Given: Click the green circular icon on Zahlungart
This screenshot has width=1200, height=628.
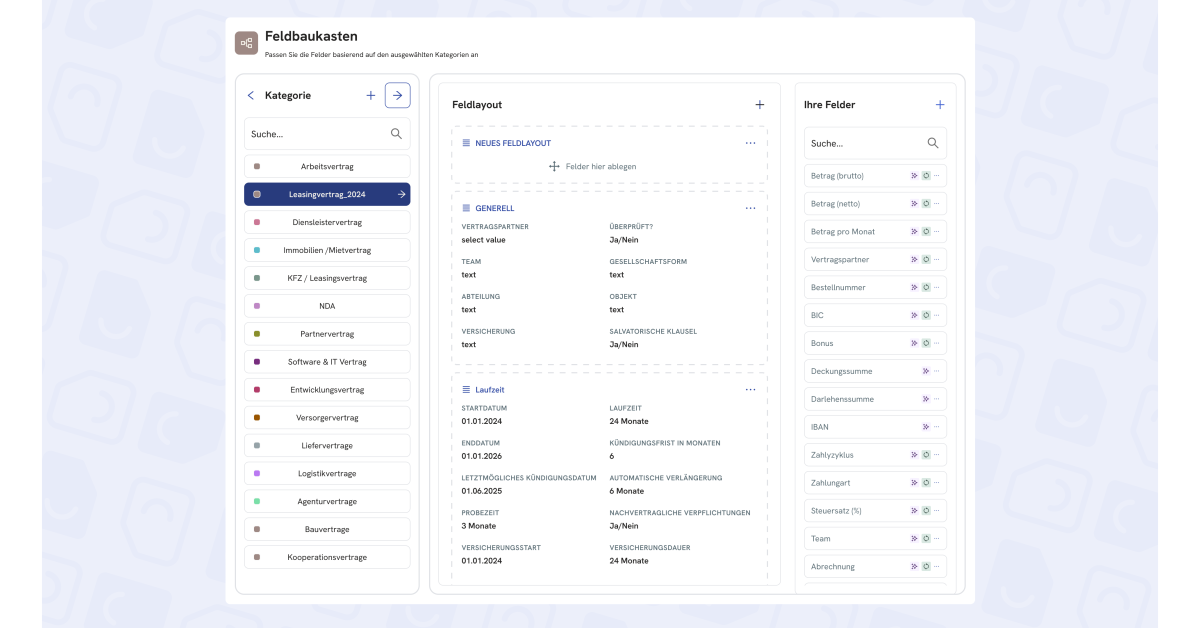Looking at the screenshot, I should (x=926, y=483).
